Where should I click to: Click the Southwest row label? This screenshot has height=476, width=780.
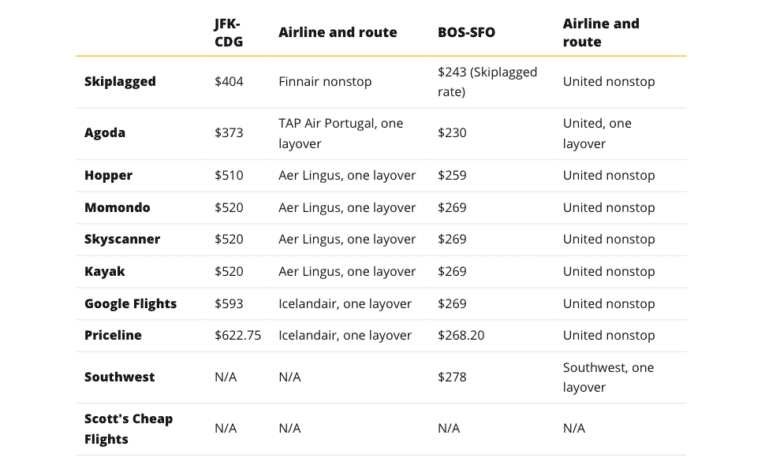pyautogui.click(x=120, y=378)
